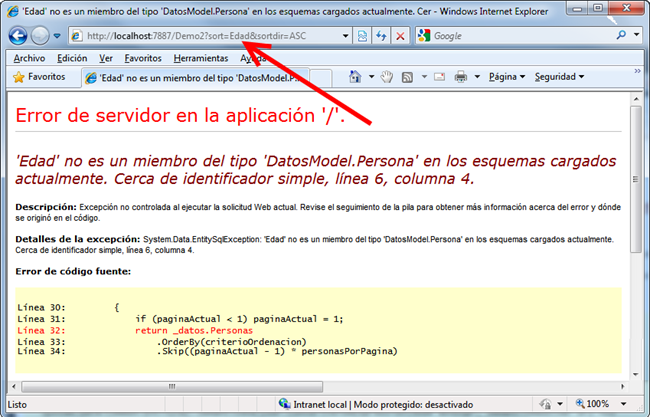The height and width of the screenshot is (417, 650).
Task: Click the Refresh page icon
Action: click(381, 36)
